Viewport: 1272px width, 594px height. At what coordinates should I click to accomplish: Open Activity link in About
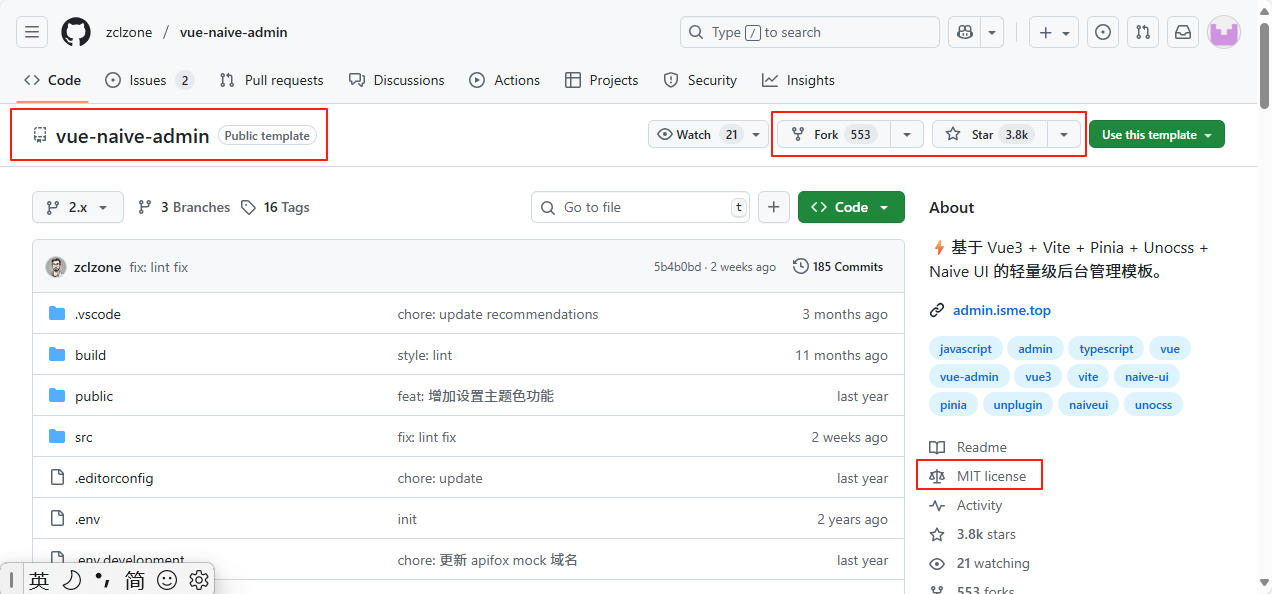tap(979, 505)
